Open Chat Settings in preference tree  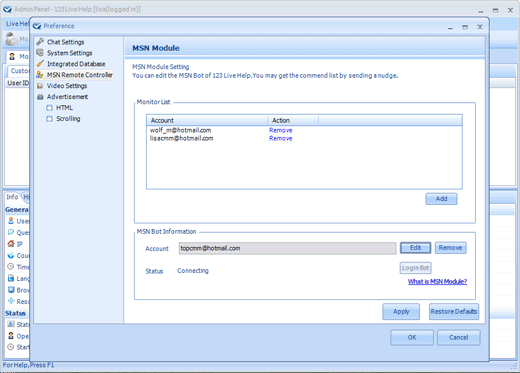(65, 42)
